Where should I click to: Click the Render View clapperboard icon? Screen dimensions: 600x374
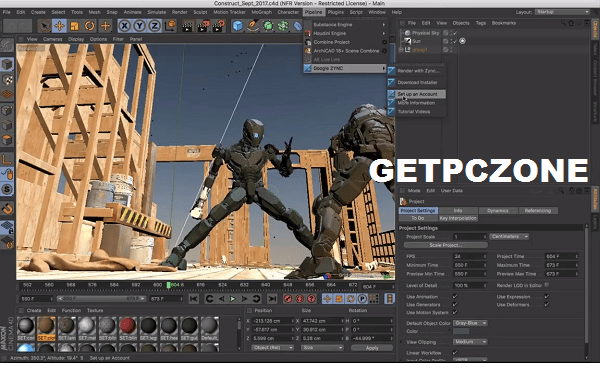(x=187, y=26)
